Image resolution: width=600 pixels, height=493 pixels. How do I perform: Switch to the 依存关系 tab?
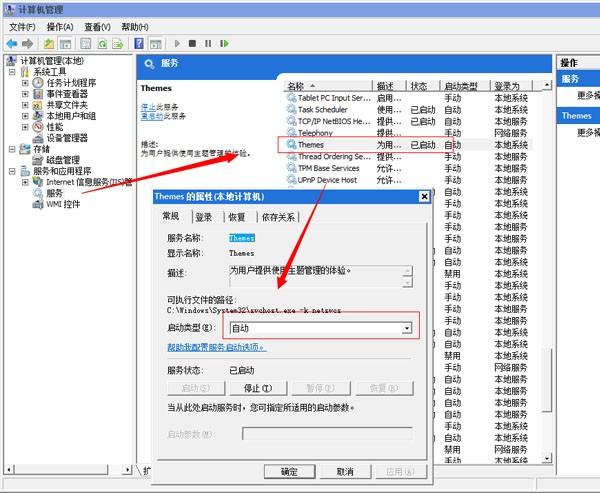(x=278, y=217)
